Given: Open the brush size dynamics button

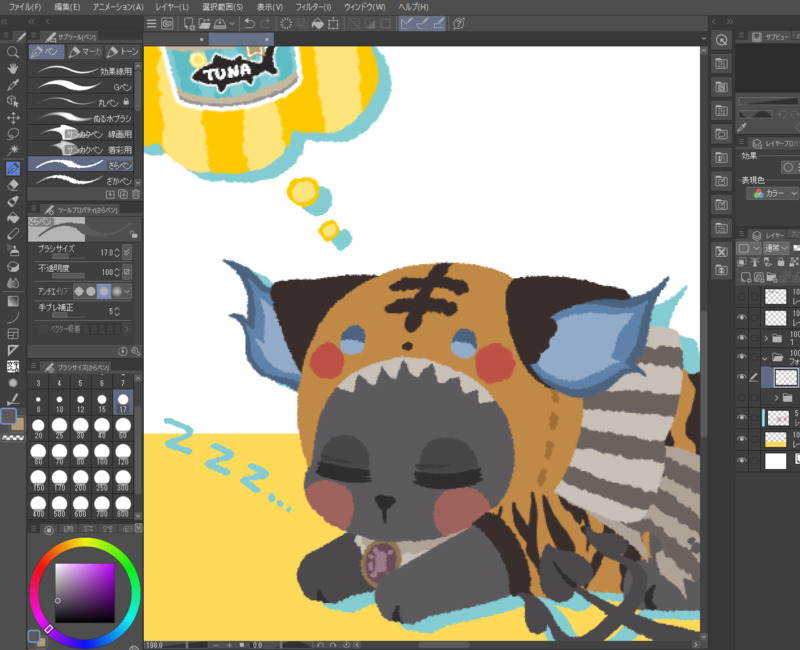Looking at the screenshot, I should tap(127, 252).
